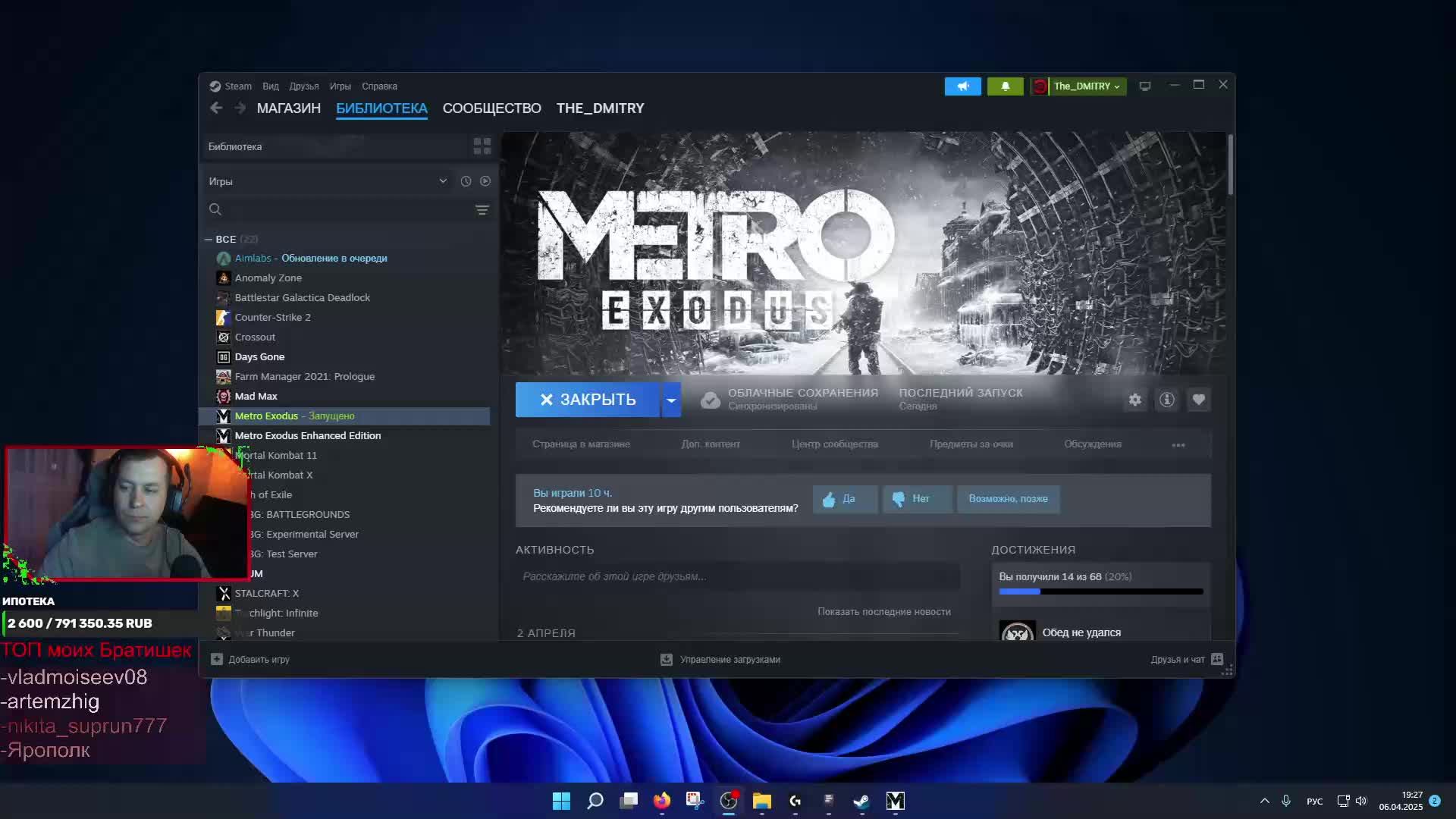Rate the game with thumbs up 'Да'
This screenshot has width=1456, height=819.
click(x=844, y=499)
